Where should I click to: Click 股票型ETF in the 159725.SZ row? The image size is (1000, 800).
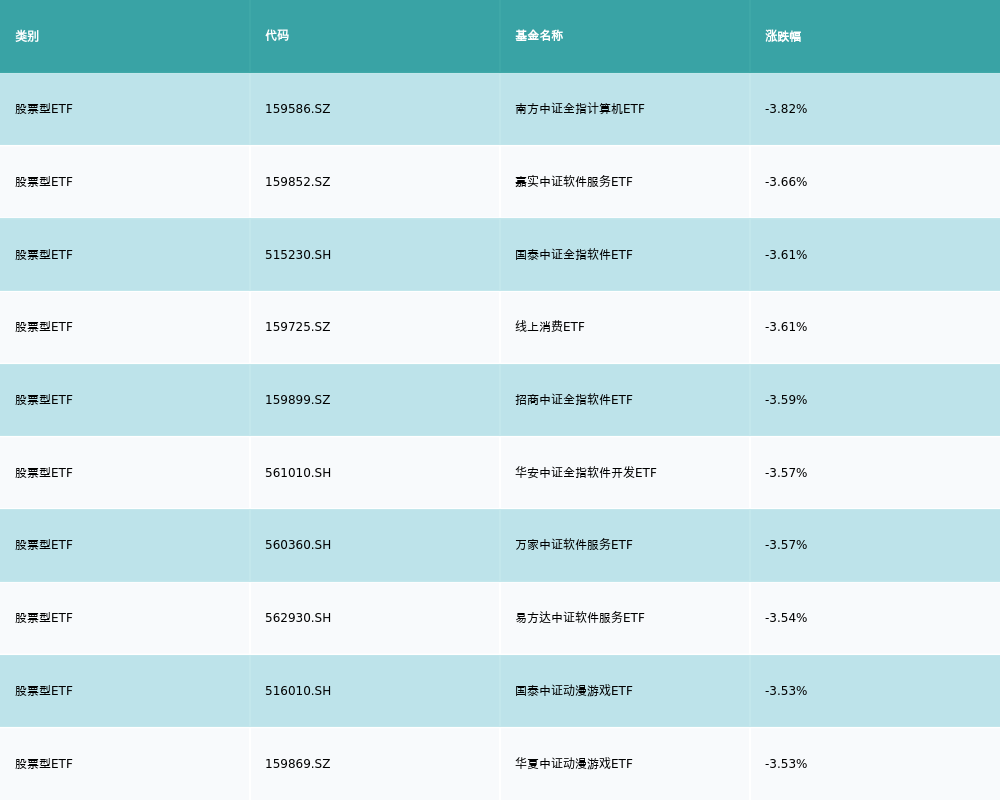(x=44, y=327)
